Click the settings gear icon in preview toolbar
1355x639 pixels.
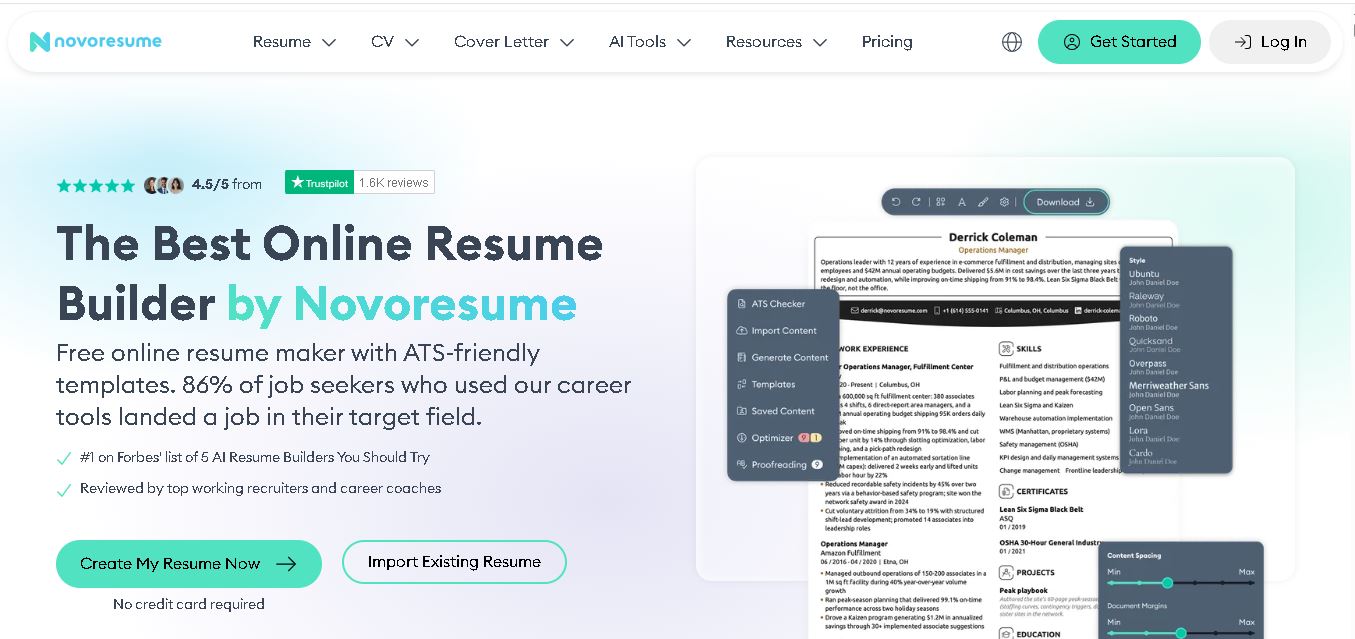(1004, 202)
